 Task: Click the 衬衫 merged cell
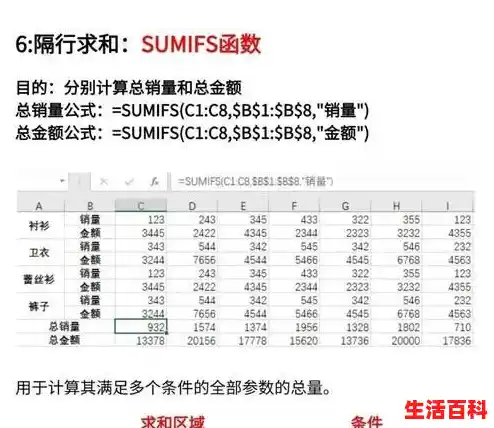pos(39,226)
